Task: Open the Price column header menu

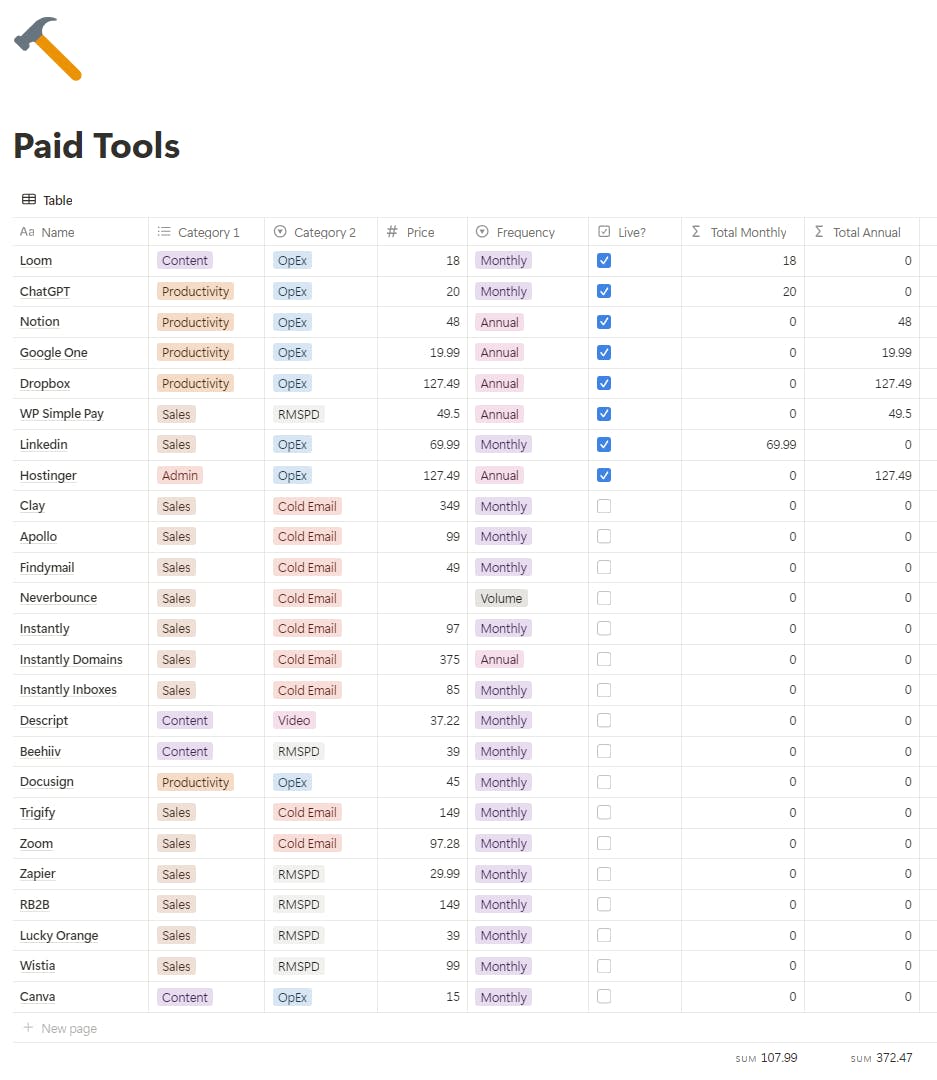Action: coord(422,232)
